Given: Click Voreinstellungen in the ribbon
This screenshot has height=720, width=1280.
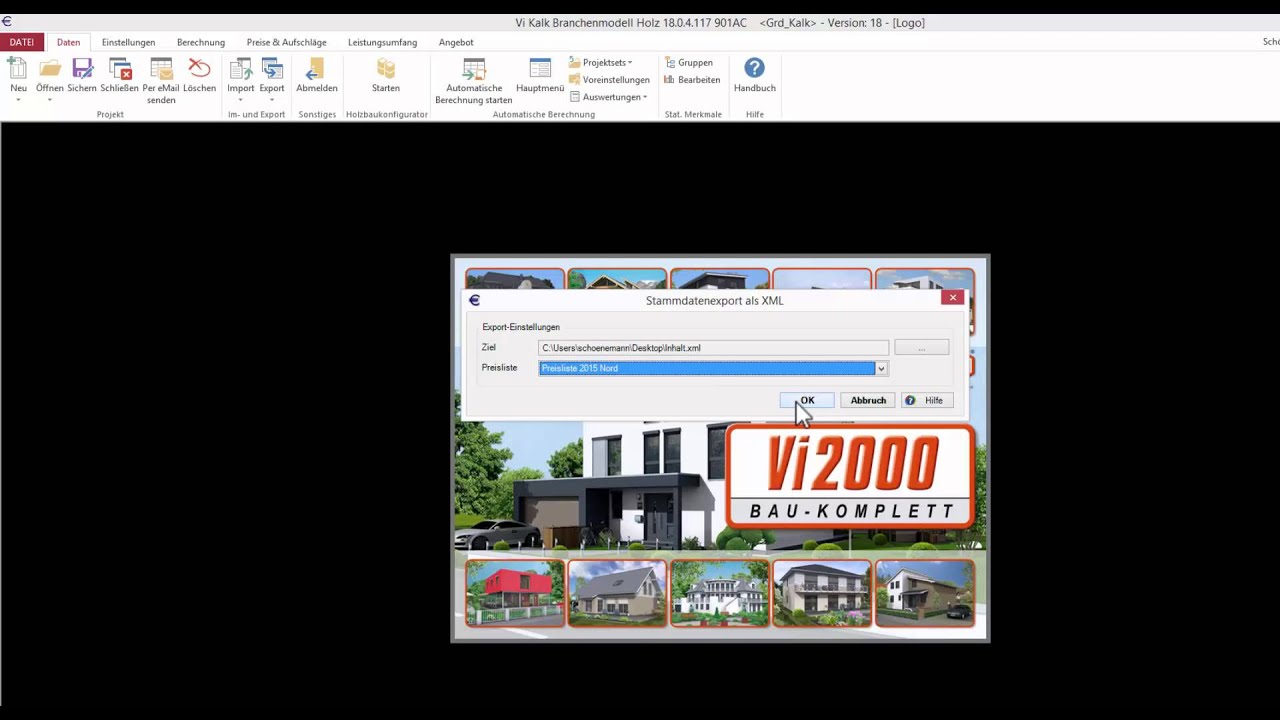Looking at the screenshot, I should click(609, 80).
